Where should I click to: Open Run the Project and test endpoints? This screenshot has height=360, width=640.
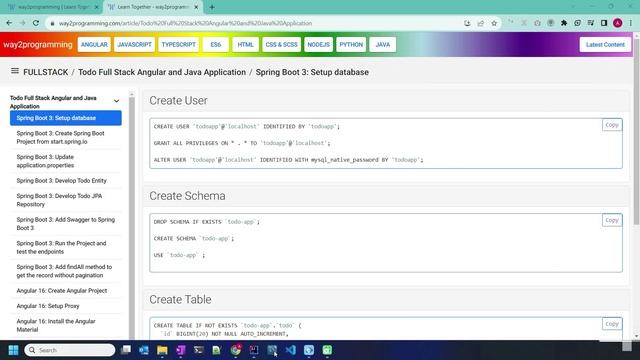(x=66, y=247)
